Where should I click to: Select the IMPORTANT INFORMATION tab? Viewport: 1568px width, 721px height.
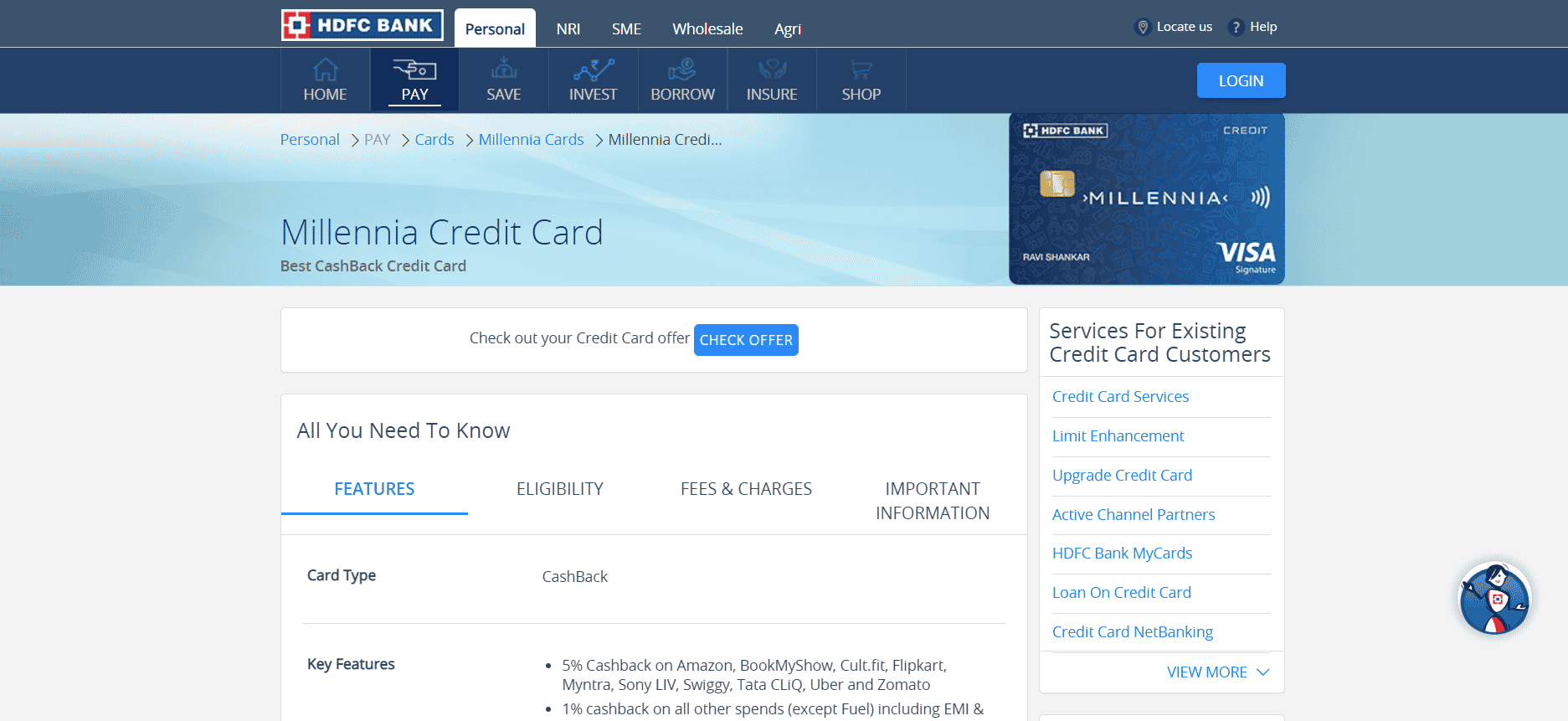click(933, 501)
